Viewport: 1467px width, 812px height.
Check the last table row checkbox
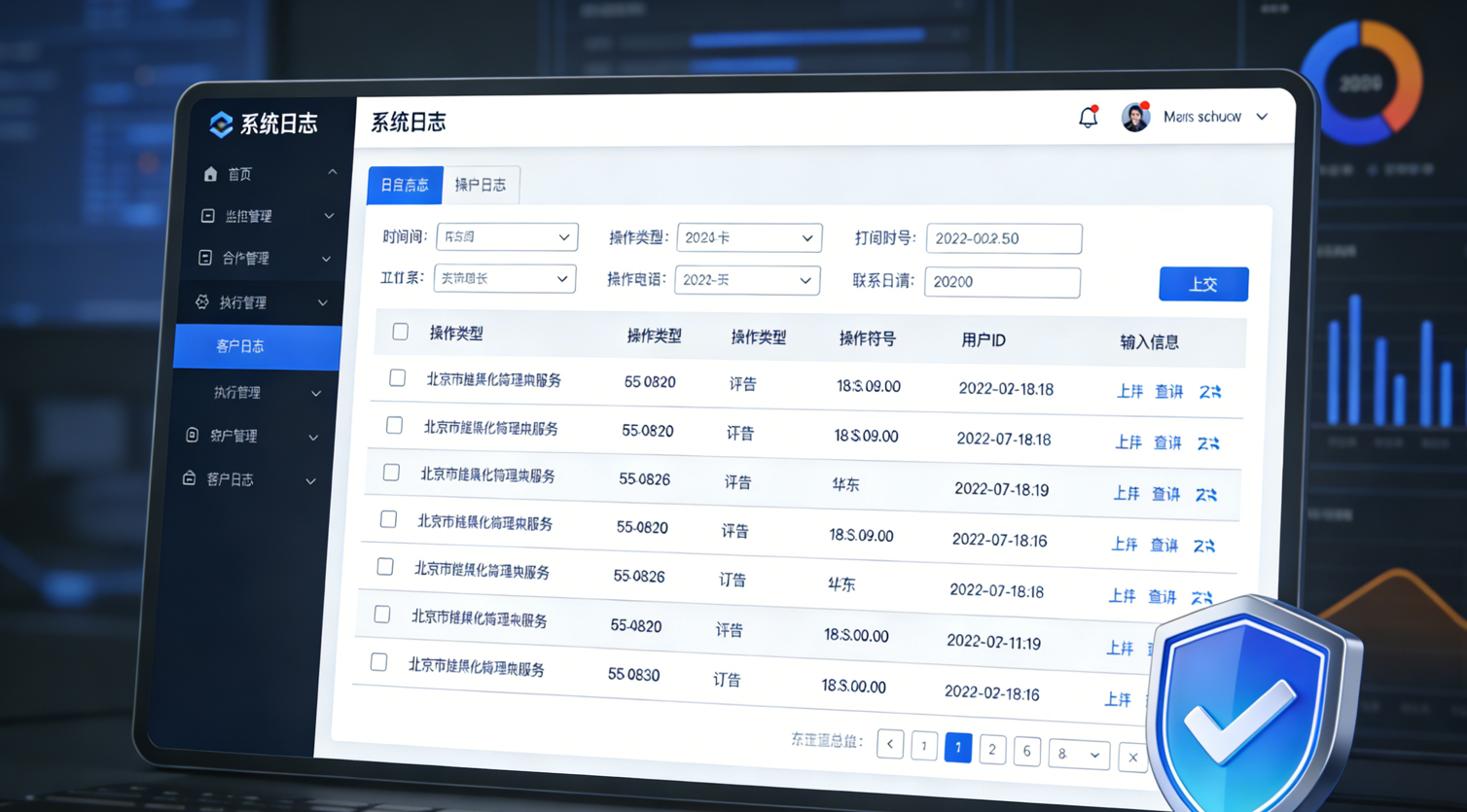(x=378, y=662)
